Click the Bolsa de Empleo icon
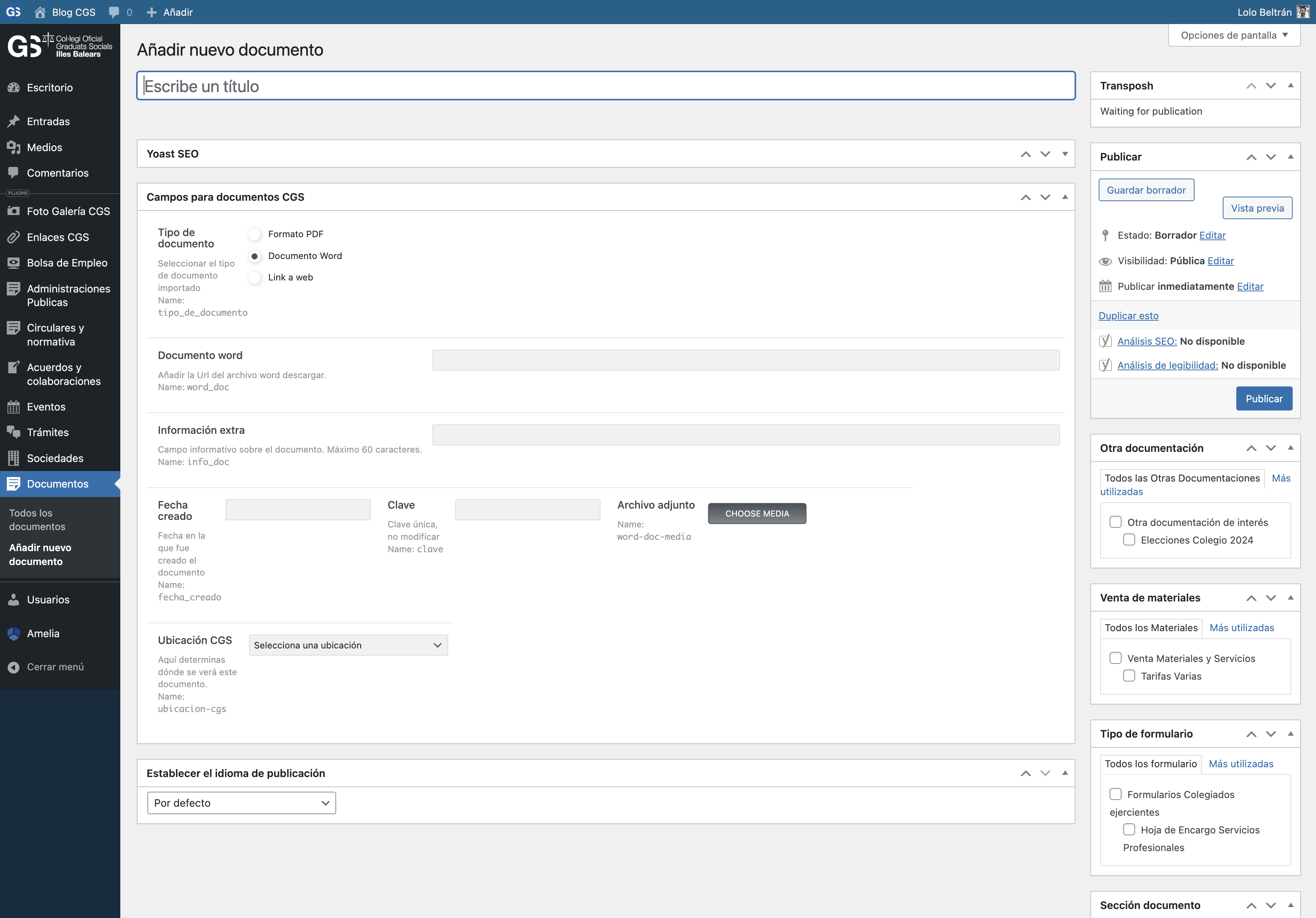 point(14,262)
